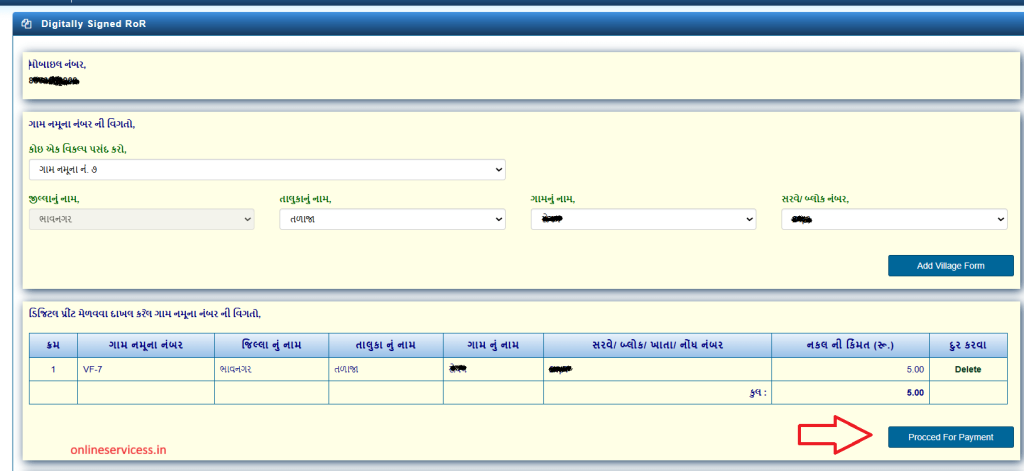Click the disabled district dropdown showing ભાવનગર

(142, 219)
